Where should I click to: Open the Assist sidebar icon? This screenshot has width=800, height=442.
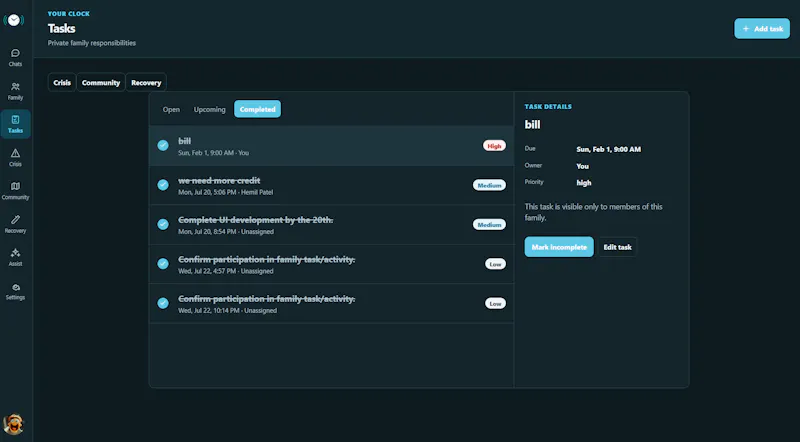[x=15, y=258]
